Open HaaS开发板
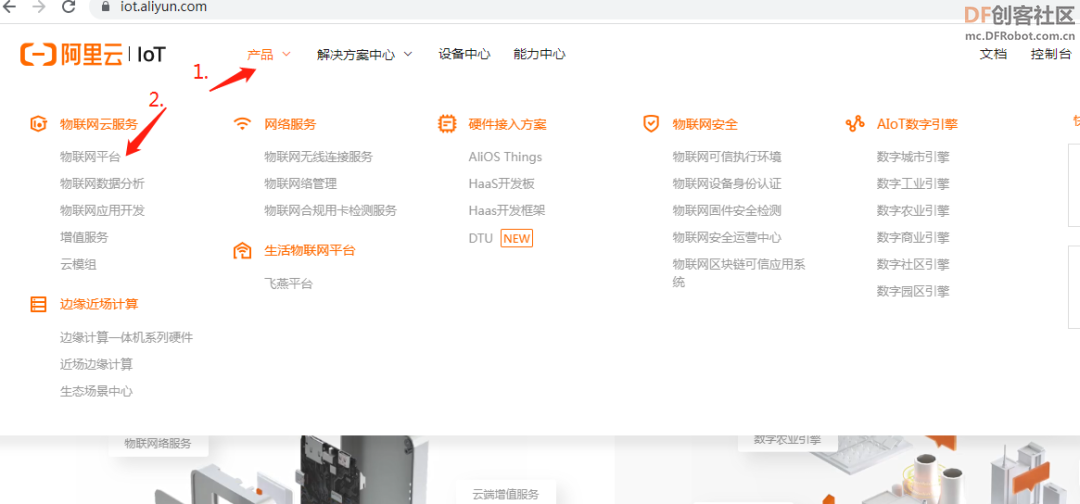1080x504 pixels. [501, 184]
